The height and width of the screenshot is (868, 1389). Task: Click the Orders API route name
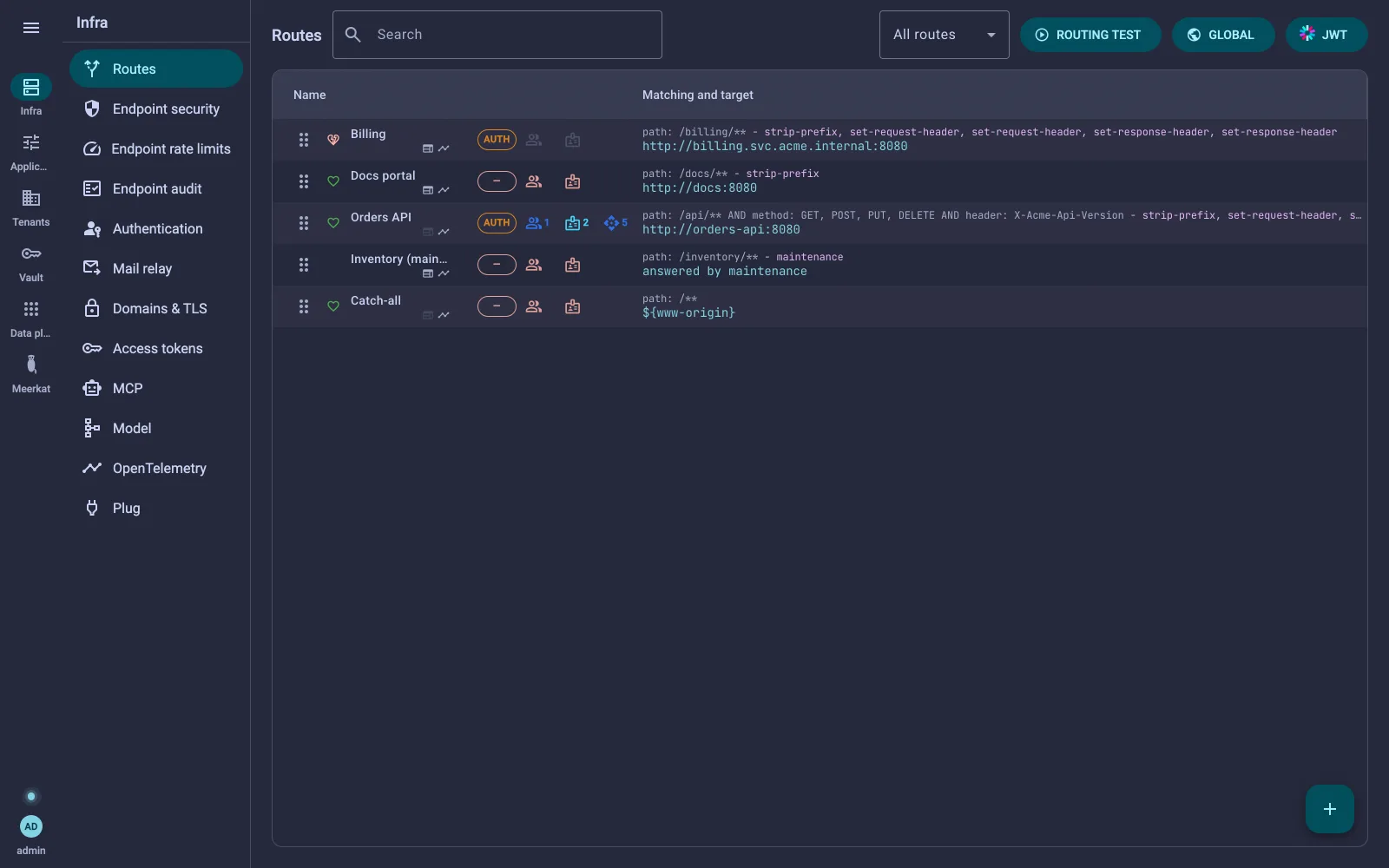click(381, 217)
